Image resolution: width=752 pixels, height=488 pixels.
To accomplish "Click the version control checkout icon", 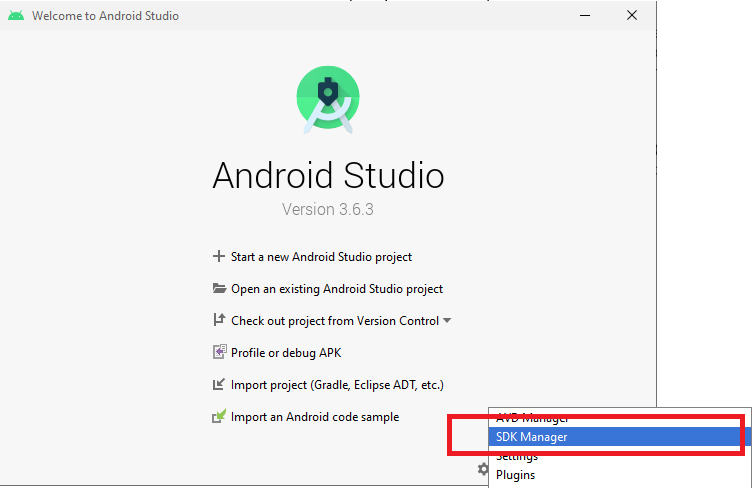I will [x=219, y=320].
